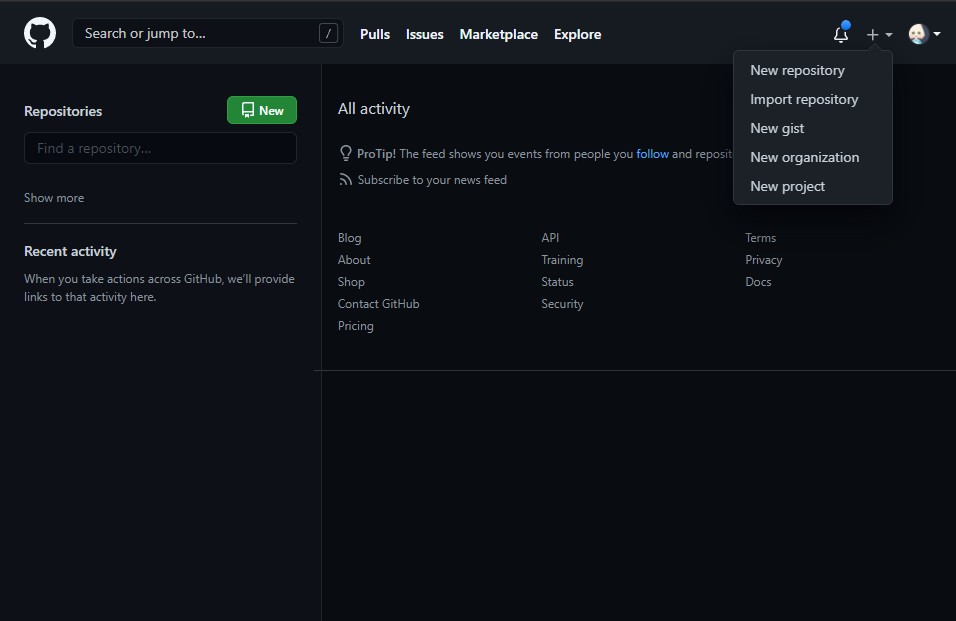This screenshot has height=621, width=956.
Task: Open the Training footer link
Action: pos(562,260)
